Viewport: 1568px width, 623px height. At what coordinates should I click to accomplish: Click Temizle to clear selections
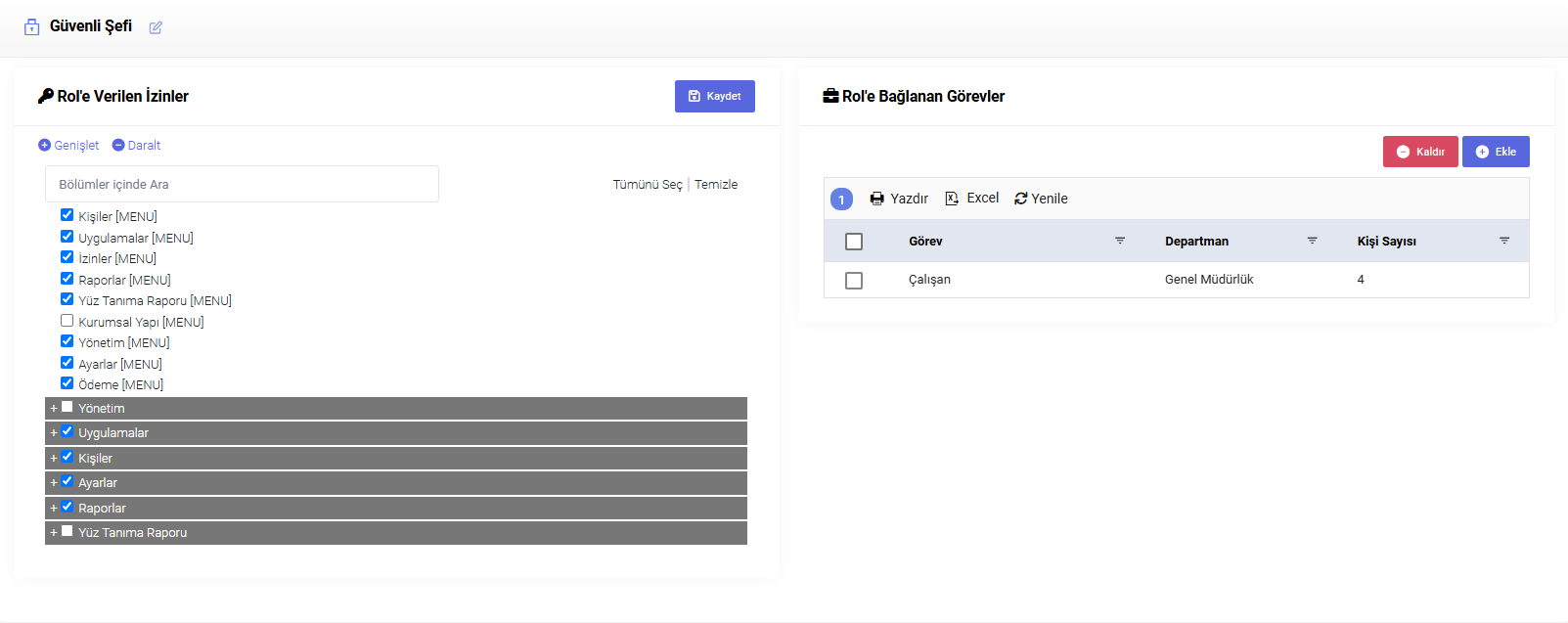[x=716, y=184]
